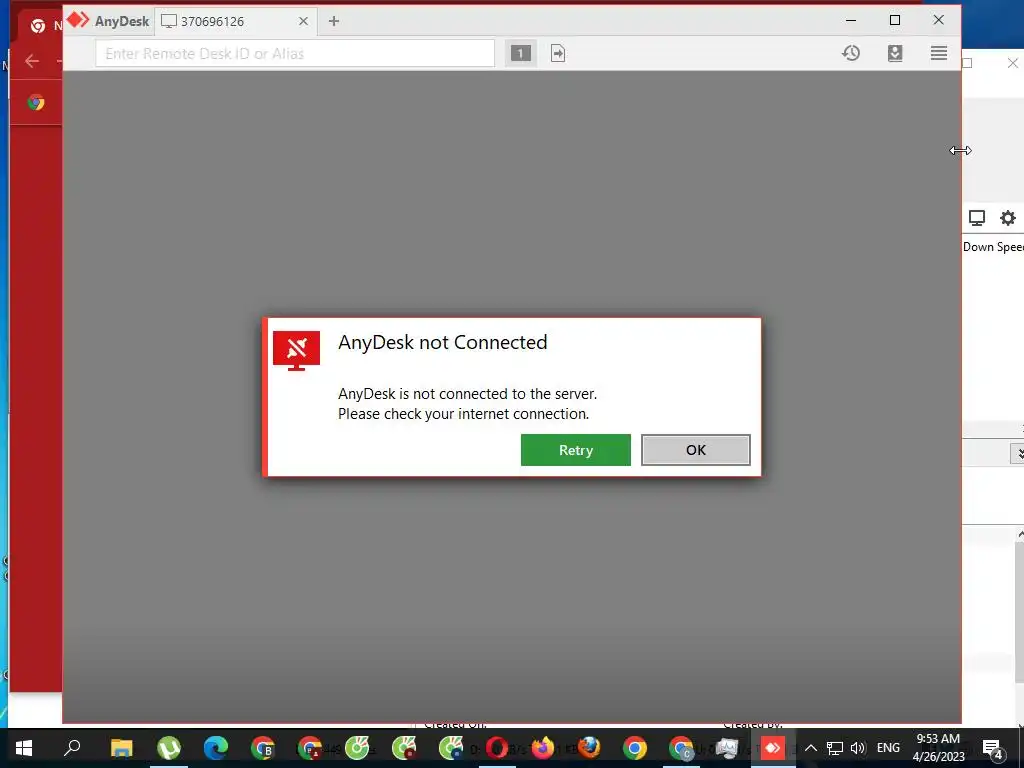1024x768 pixels.
Task: Click the Chrome icon in the red browser window
Action: 36,102
